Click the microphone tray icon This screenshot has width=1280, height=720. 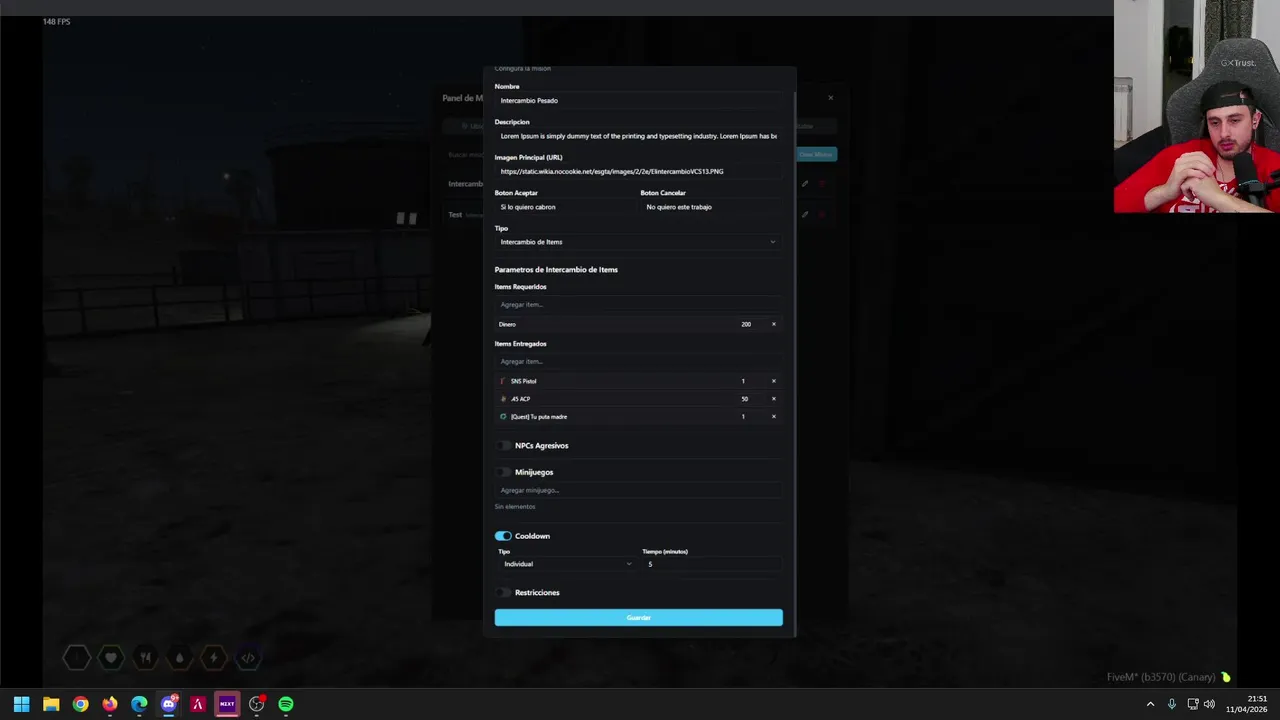[x=1171, y=704]
